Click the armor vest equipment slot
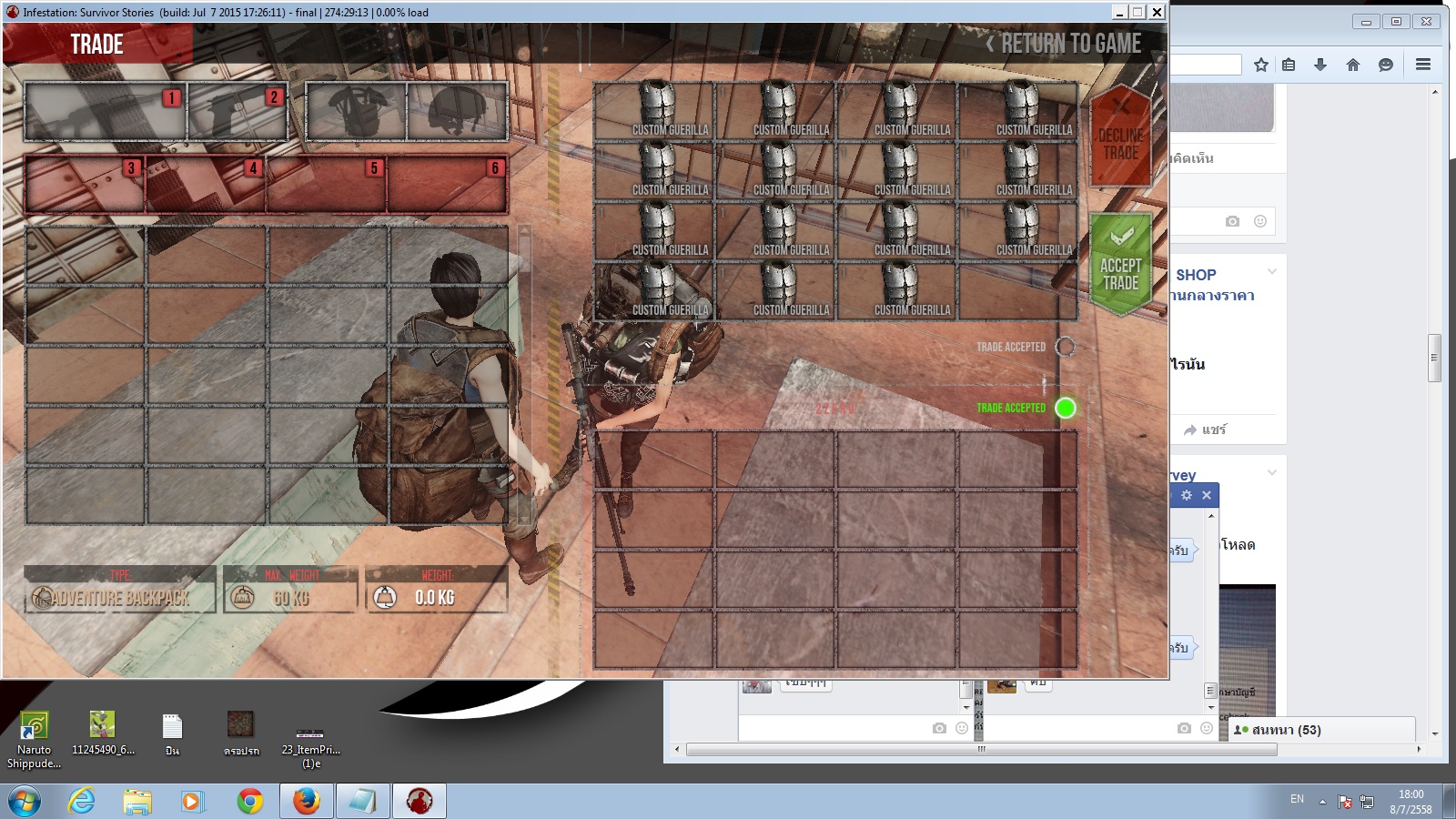The height and width of the screenshot is (819, 1456). click(356, 111)
